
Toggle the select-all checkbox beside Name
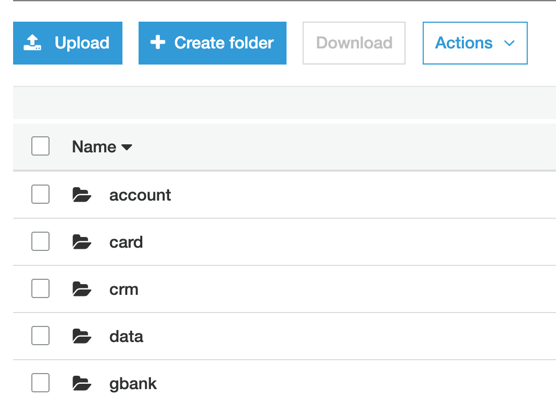pyautogui.click(x=40, y=146)
